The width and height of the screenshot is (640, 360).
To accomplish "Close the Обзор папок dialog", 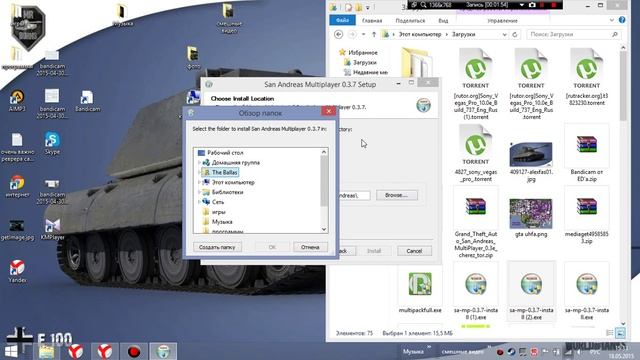I will point(328,111).
